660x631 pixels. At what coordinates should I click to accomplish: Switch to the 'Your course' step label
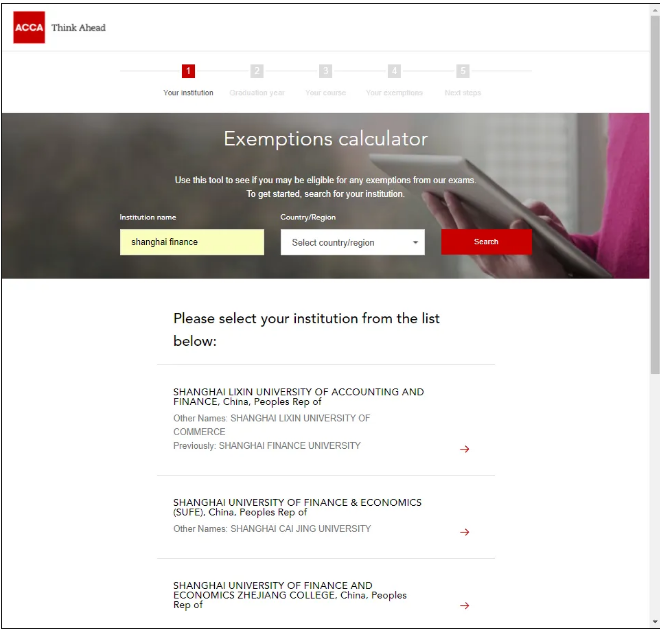(325, 93)
